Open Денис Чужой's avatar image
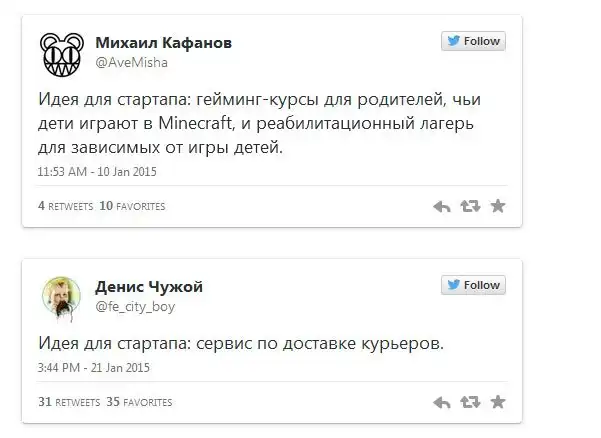The width and height of the screenshot is (601, 438). tap(60, 295)
